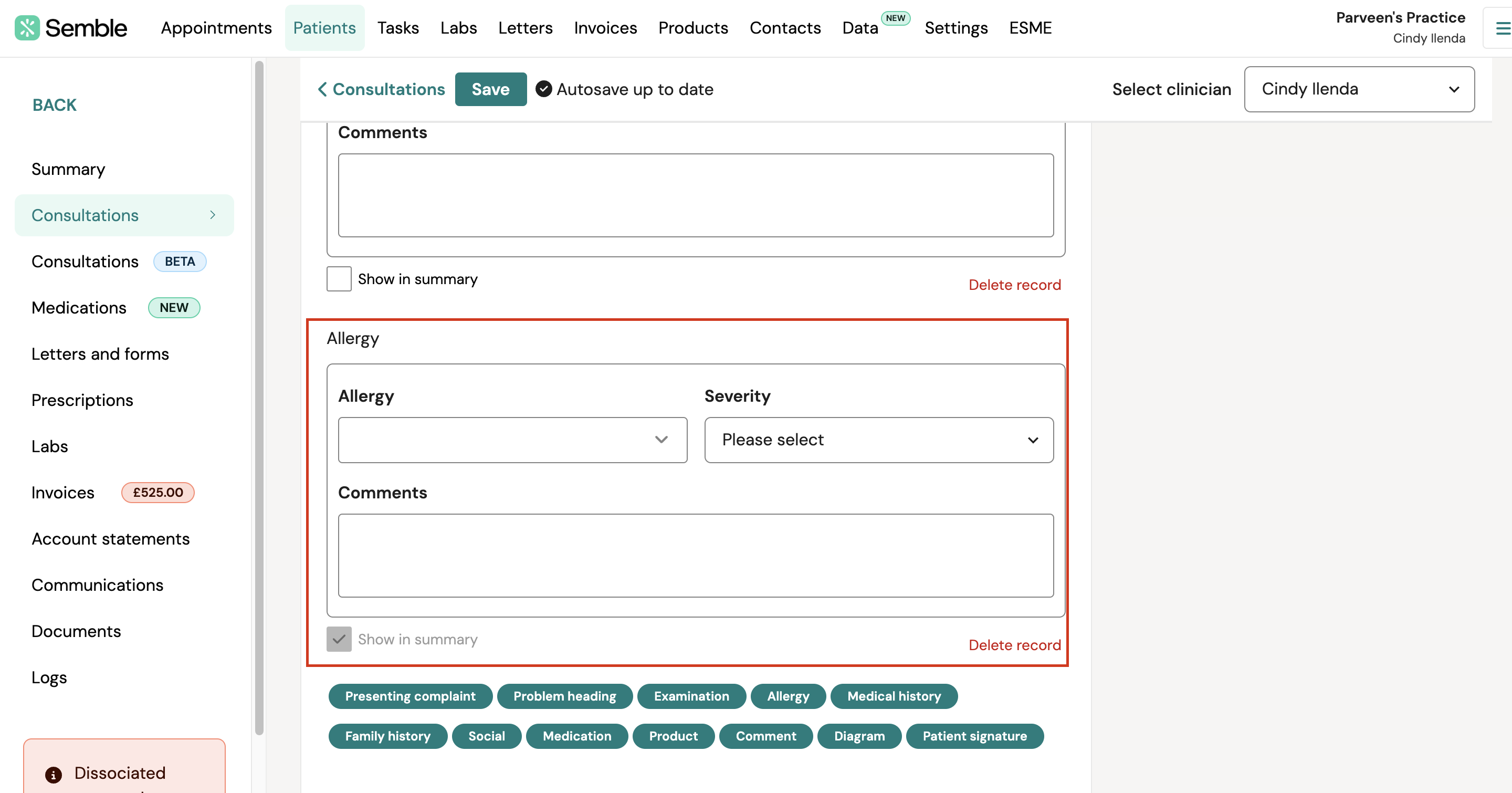Viewport: 1512px width, 793px height.
Task: Click the Semble logo icon
Action: click(27, 28)
